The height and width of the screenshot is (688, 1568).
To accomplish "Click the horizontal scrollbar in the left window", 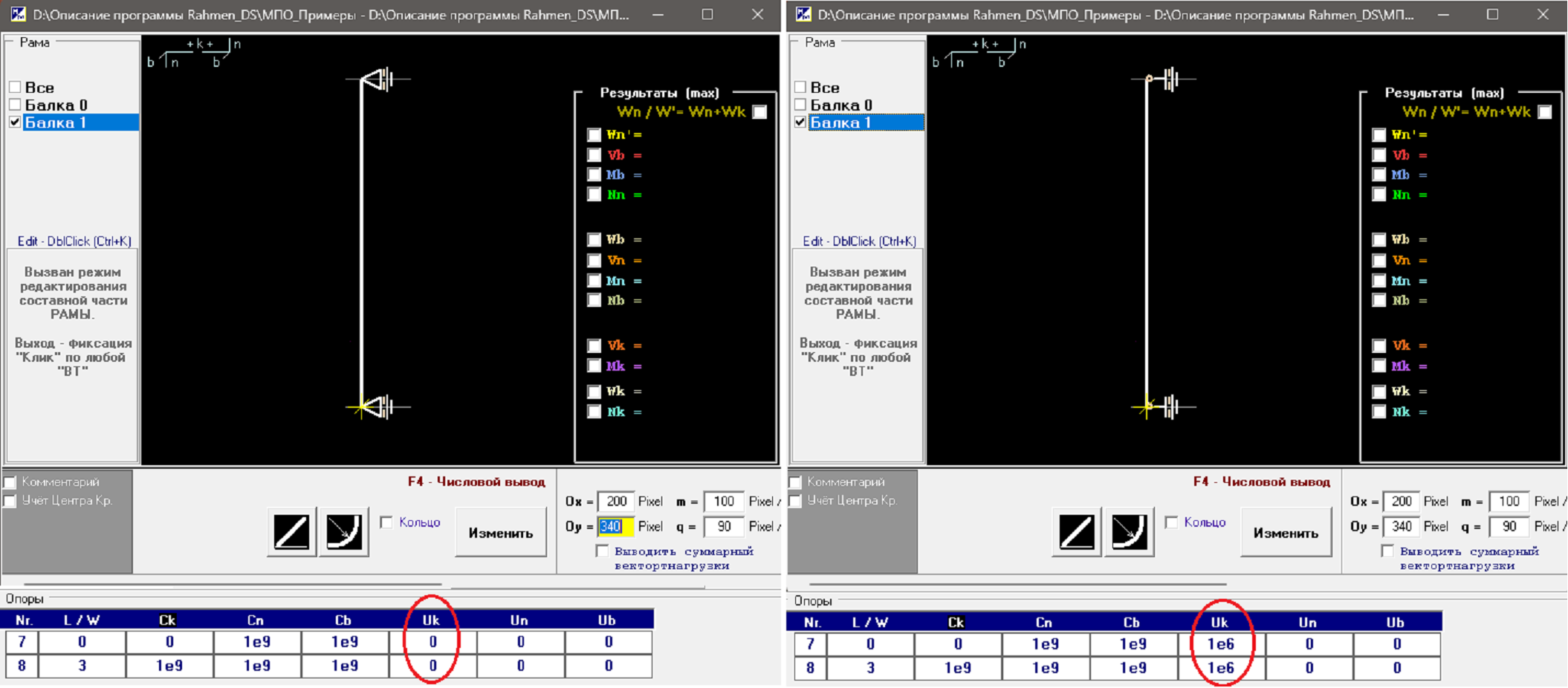I will pos(234,585).
